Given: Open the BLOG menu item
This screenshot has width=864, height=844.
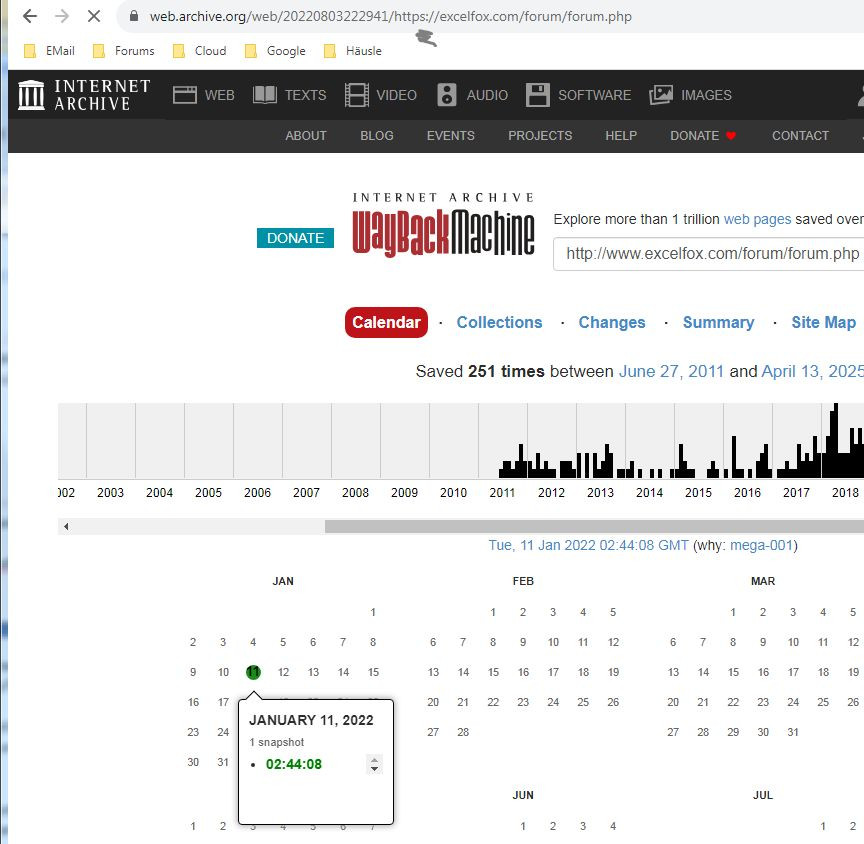Looking at the screenshot, I should pyautogui.click(x=377, y=136).
